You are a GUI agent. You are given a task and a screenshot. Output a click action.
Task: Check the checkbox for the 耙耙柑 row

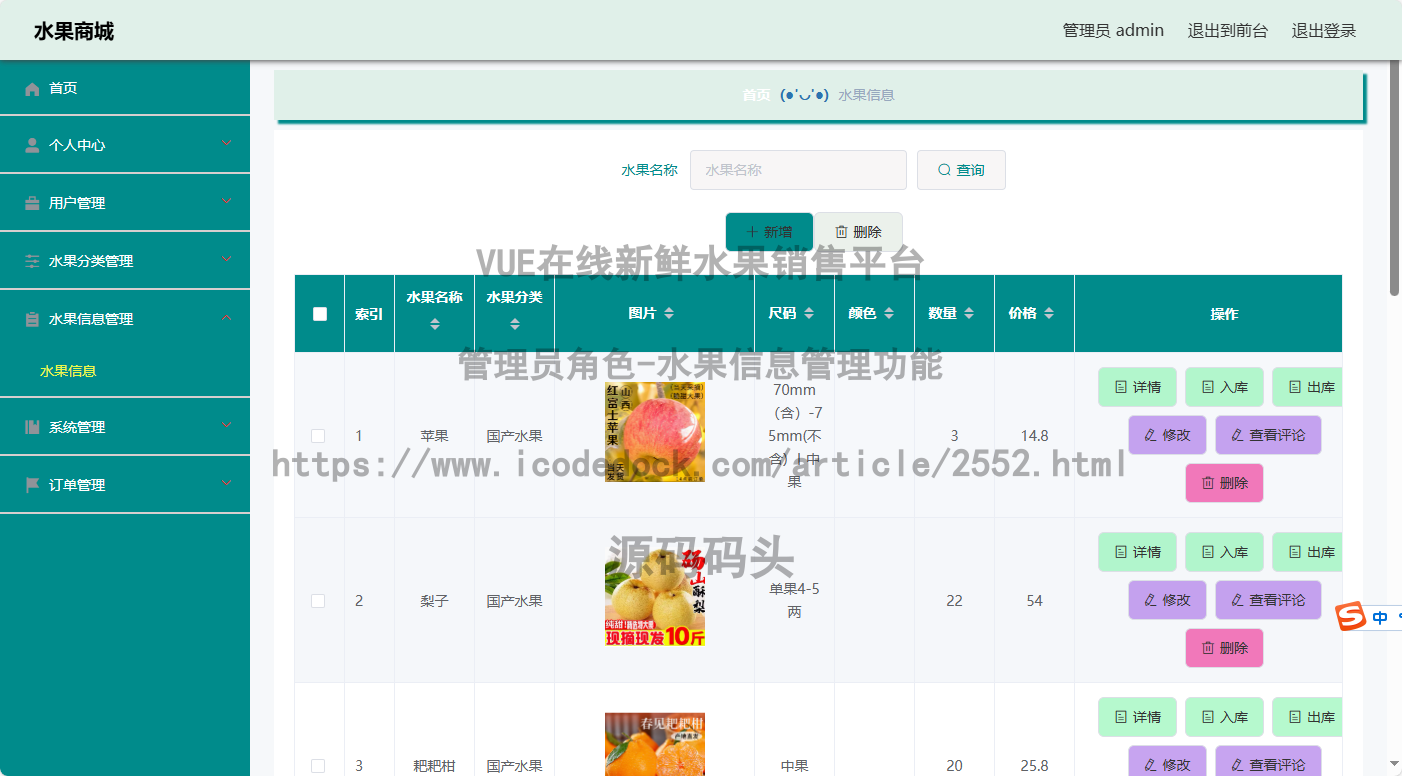[318, 766]
